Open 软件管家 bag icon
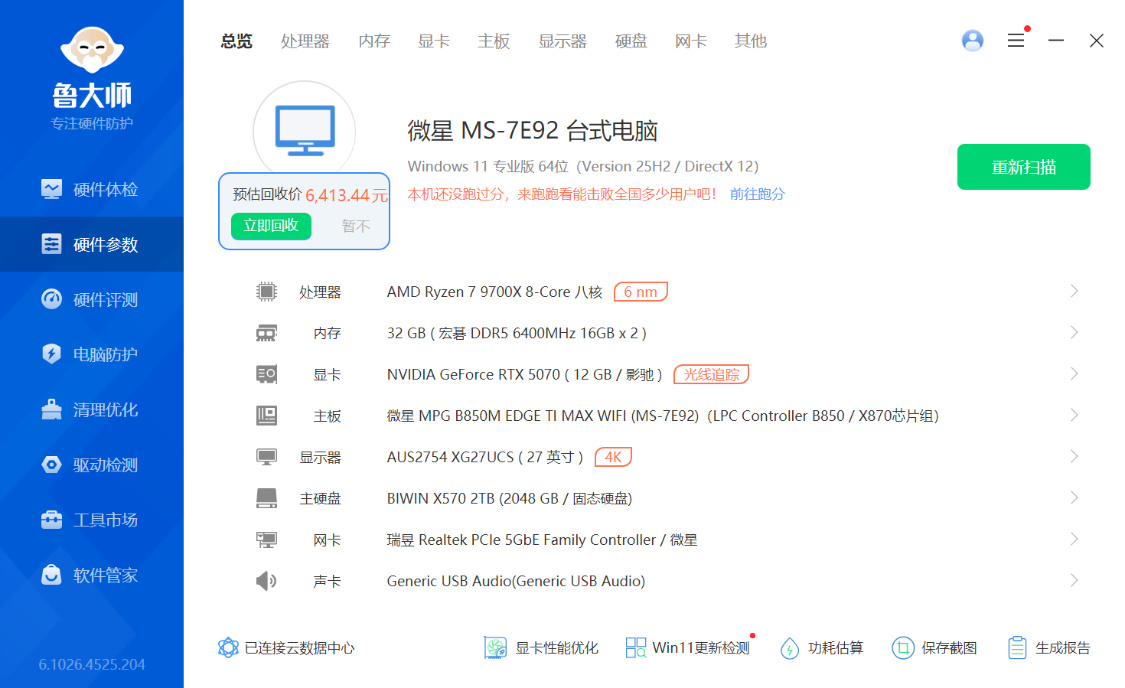The image size is (1125, 688). (52, 575)
